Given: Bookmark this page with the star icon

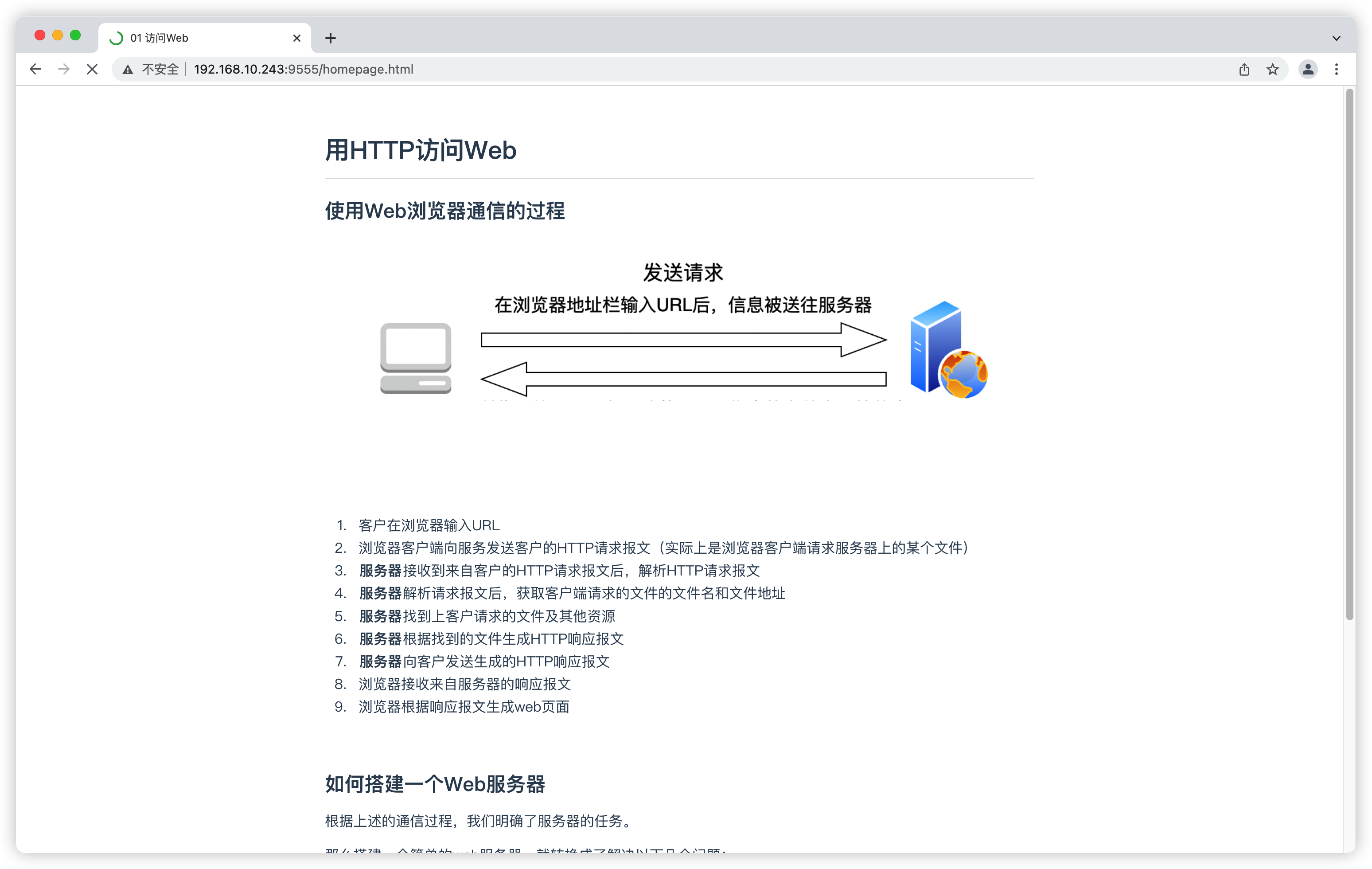Looking at the screenshot, I should [x=1272, y=69].
